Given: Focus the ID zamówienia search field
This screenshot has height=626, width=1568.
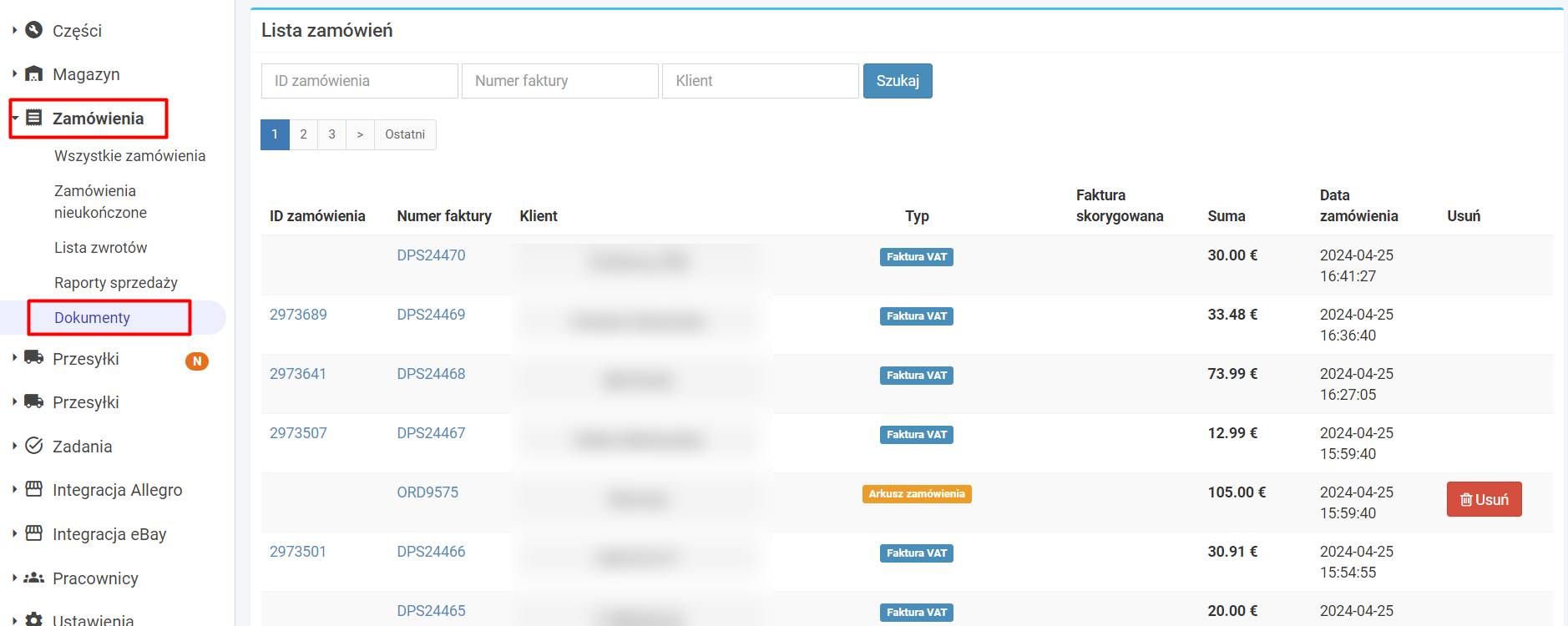Looking at the screenshot, I should pos(360,81).
